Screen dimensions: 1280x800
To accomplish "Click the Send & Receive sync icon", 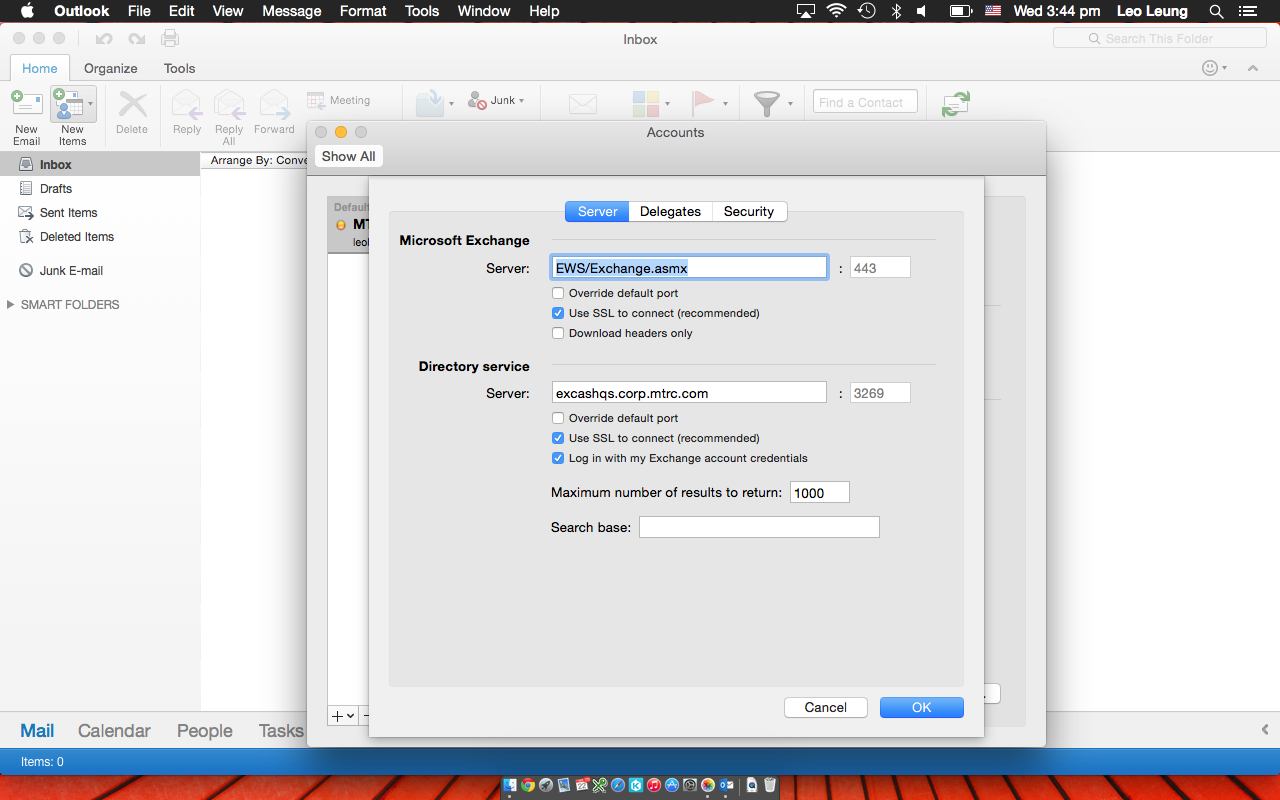I will (x=956, y=103).
